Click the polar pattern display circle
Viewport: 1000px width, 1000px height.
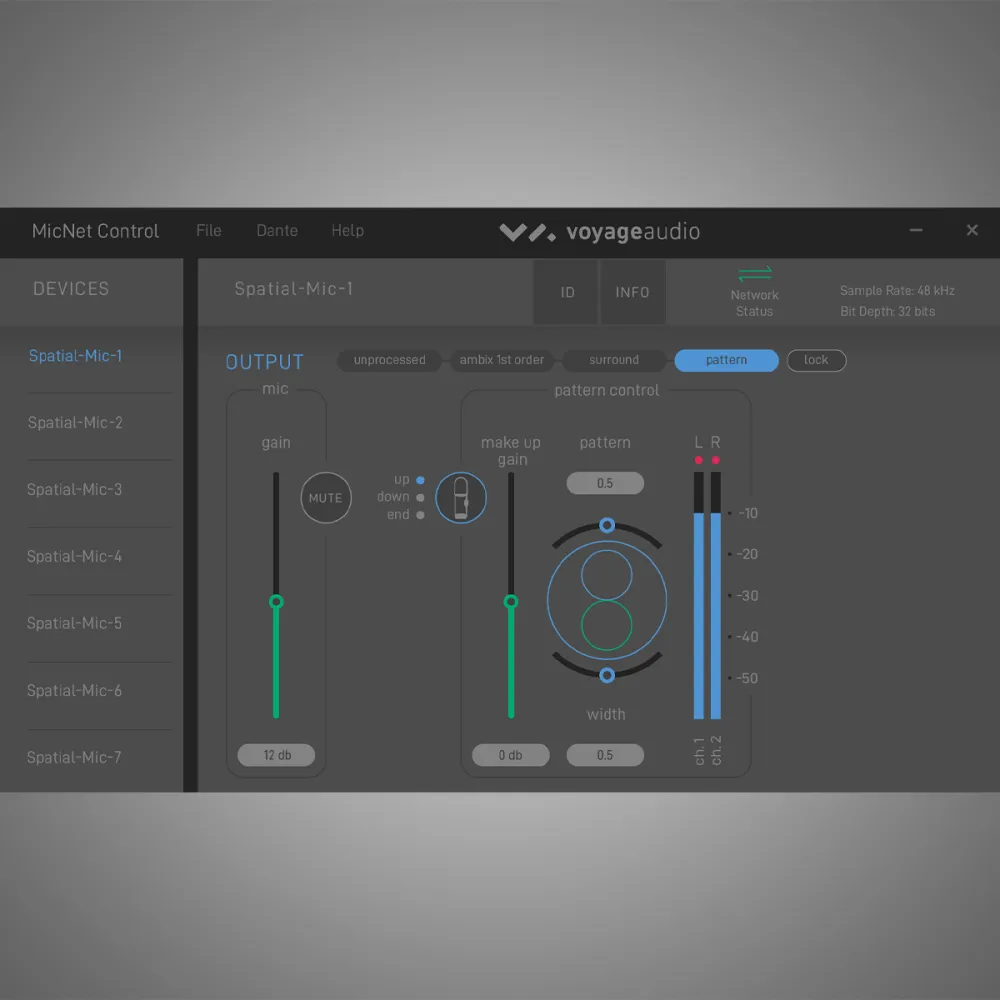[x=606, y=600]
